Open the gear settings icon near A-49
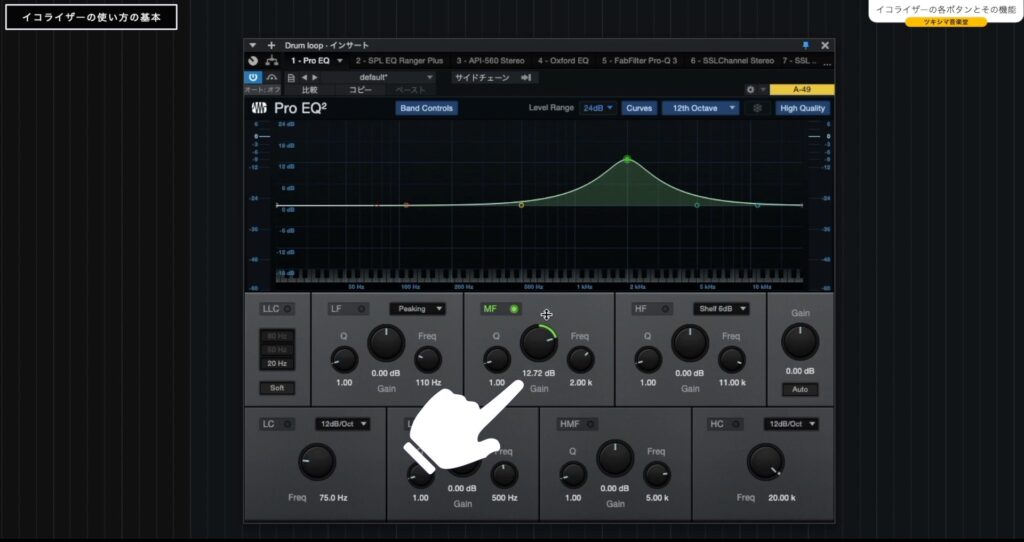This screenshot has height=542, width=1024. [750, 90]
